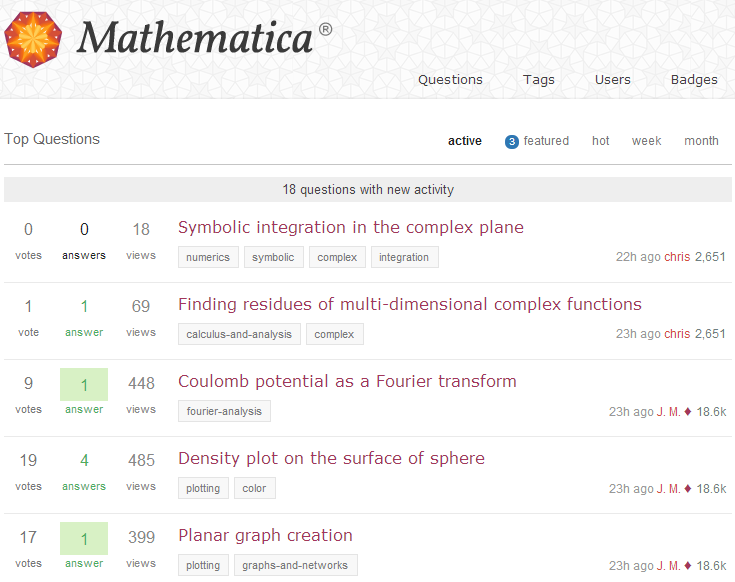Click the 'graphs-and-networks' tag
This screenshot has height=582, width=735.
pos(295,565)
